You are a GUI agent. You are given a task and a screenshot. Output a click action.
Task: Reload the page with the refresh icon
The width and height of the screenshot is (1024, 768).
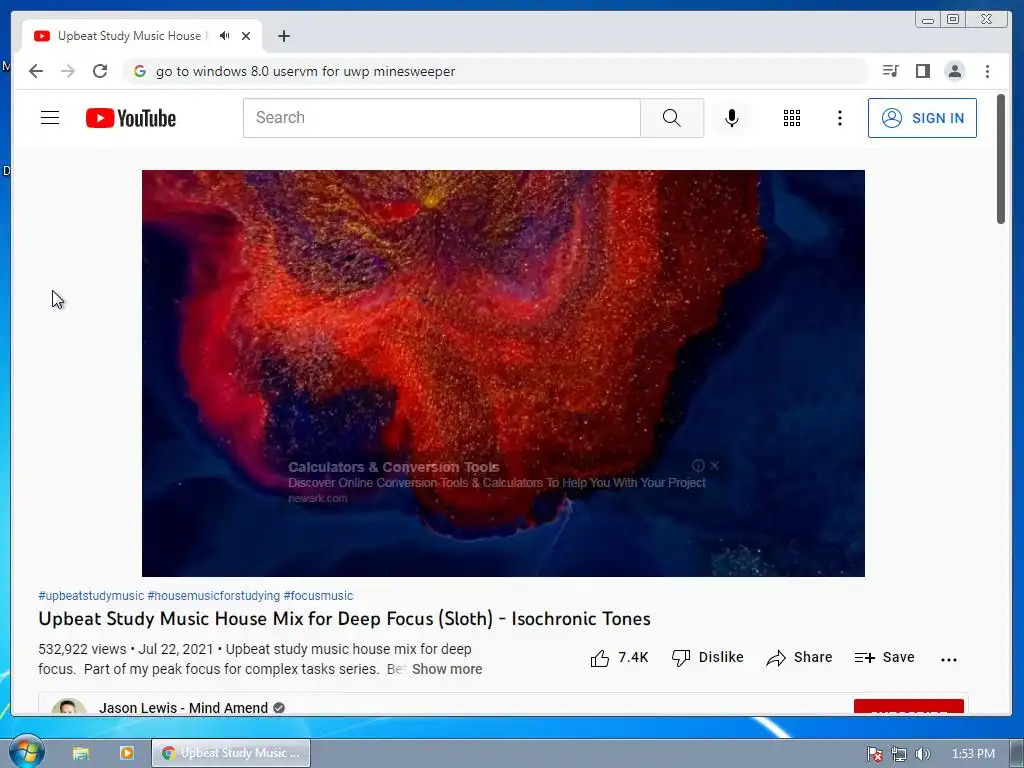100,71
